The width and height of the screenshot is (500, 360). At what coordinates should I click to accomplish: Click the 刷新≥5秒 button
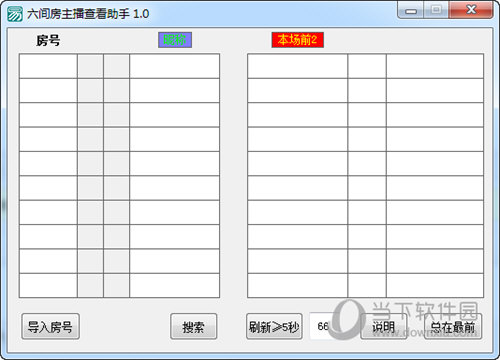pyautogui.click(x=274, y=326)
